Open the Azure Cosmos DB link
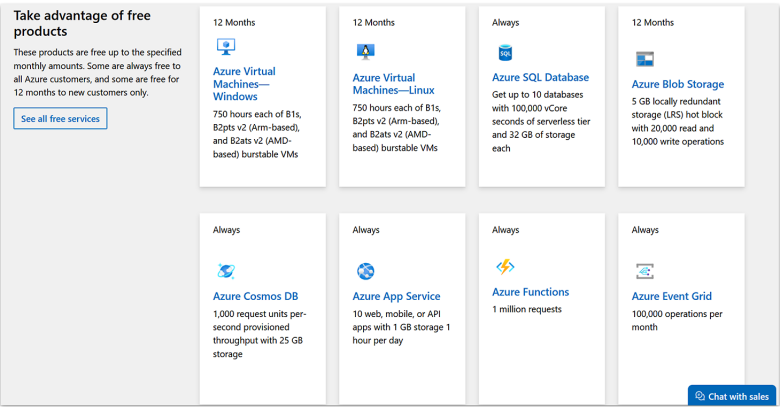Screen dimensions: 780x409 click(255, 296)
